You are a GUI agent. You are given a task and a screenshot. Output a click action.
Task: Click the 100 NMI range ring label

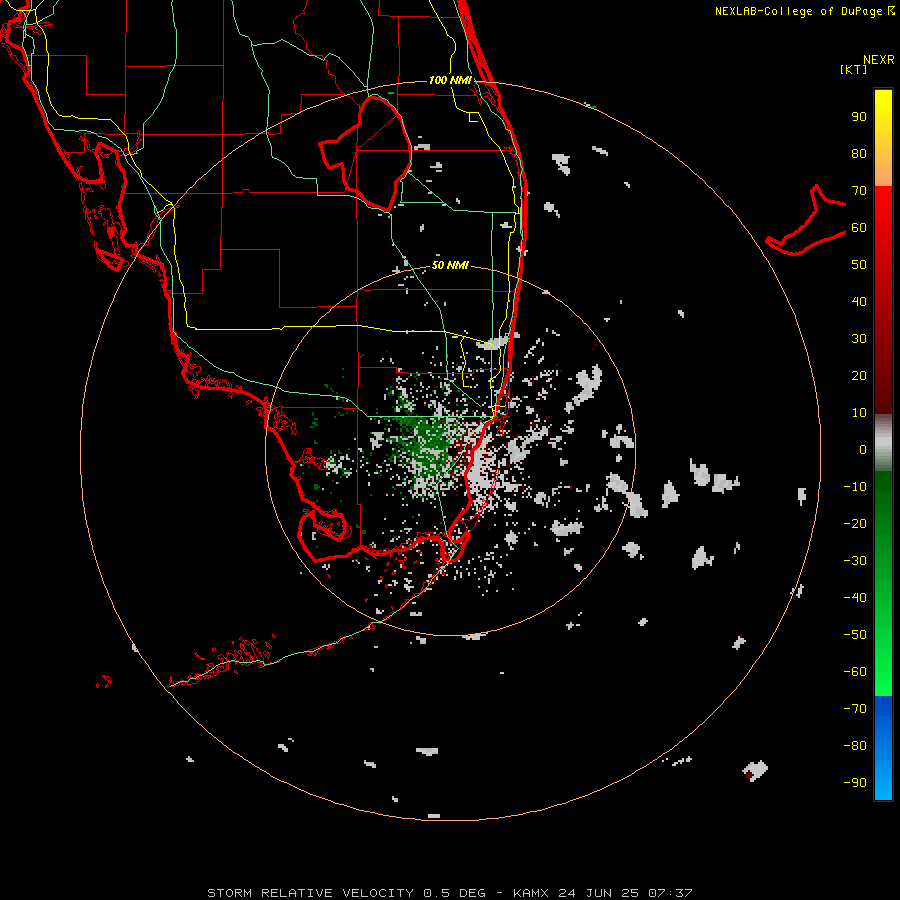click(x=450, y=80)
